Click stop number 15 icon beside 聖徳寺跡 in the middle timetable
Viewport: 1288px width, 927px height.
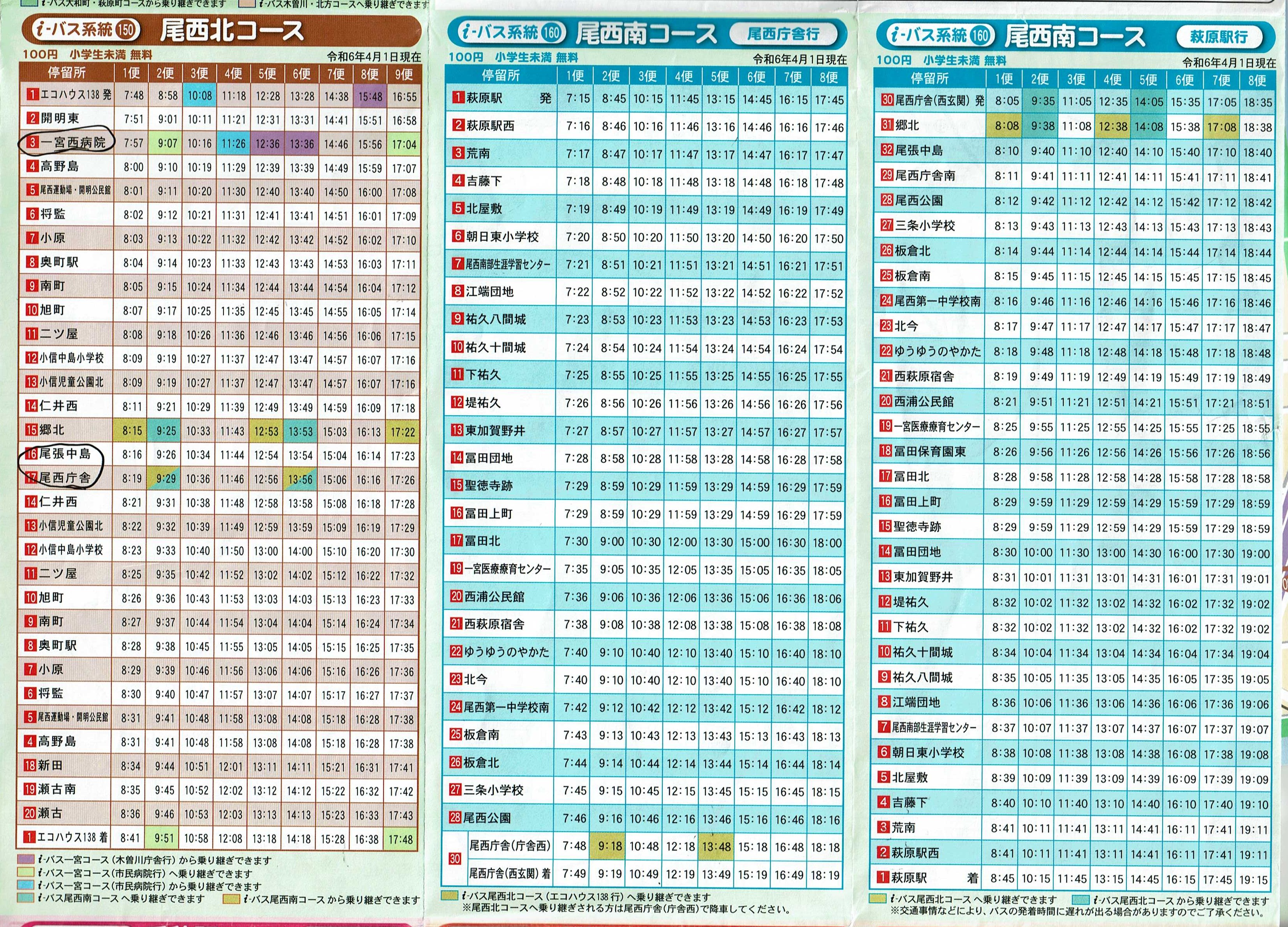click(457, 485)
